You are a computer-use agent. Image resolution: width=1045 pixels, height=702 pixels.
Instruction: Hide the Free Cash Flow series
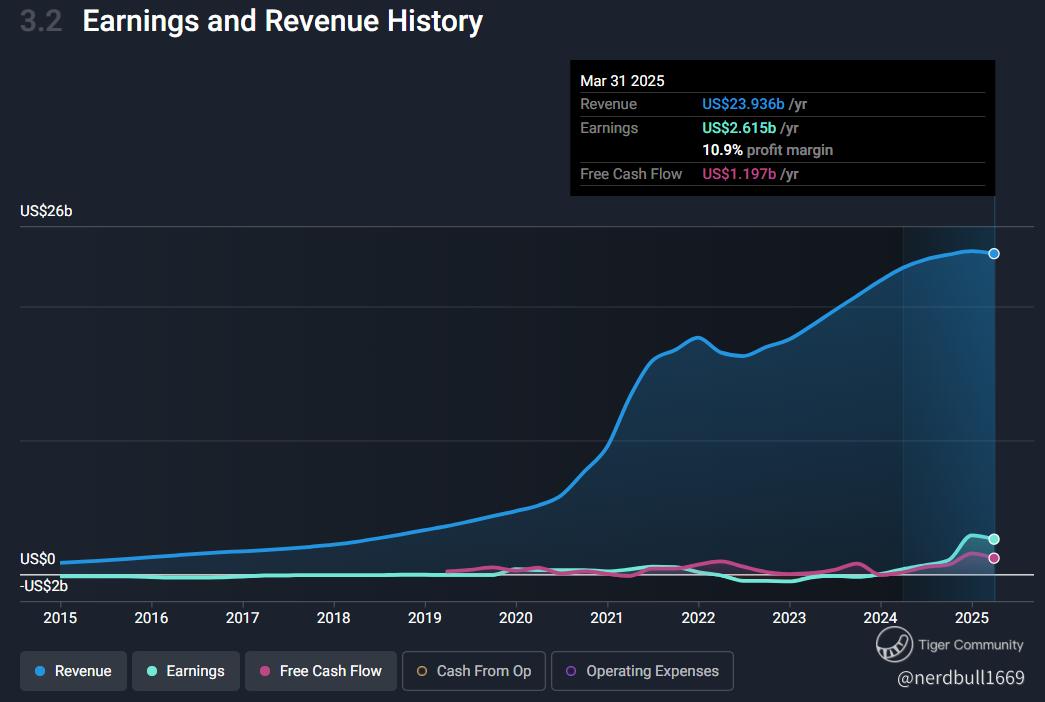pyautogui.click(x=320, y=671)
